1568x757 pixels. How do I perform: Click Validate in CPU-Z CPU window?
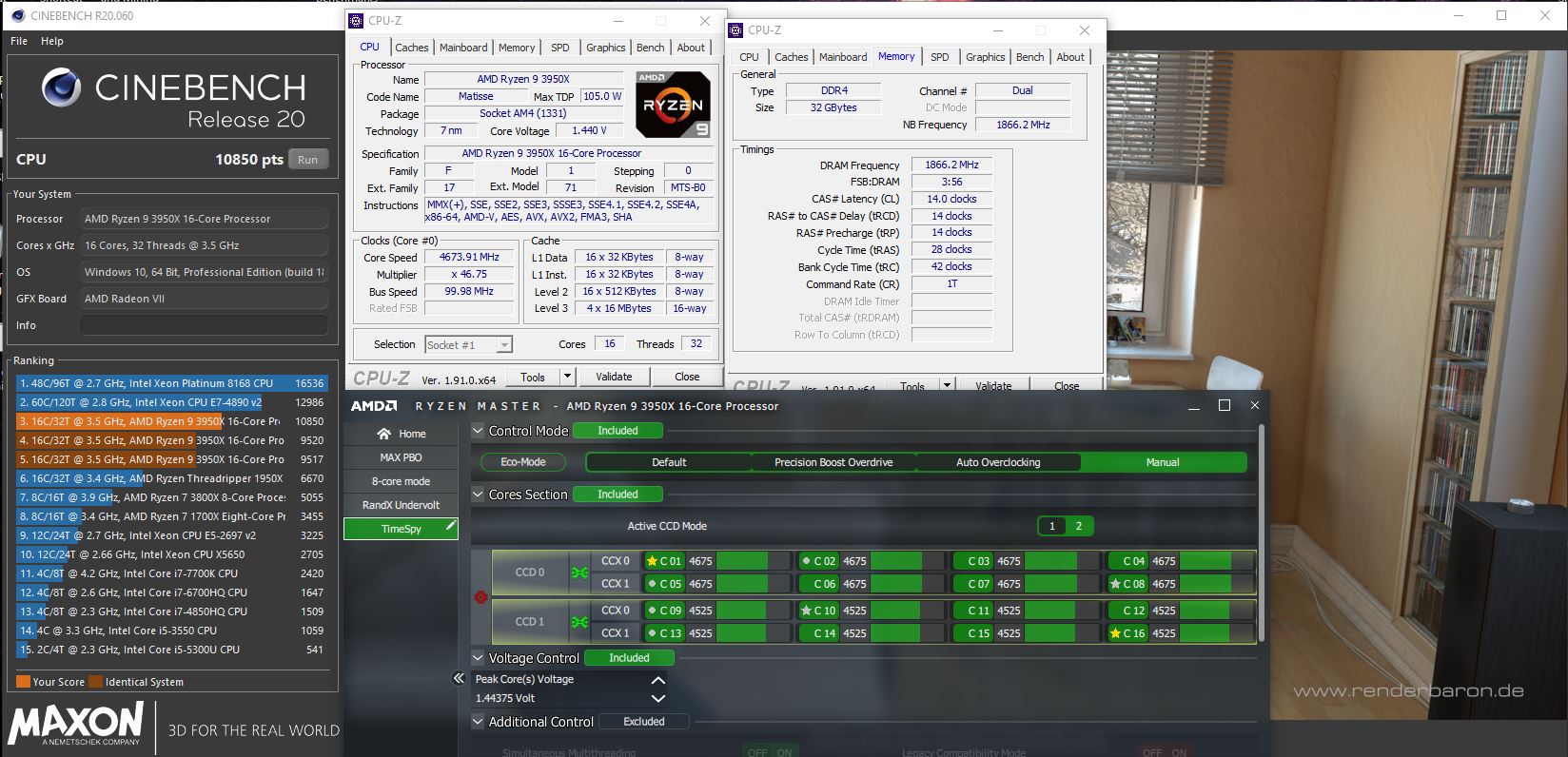coord(614,377)
